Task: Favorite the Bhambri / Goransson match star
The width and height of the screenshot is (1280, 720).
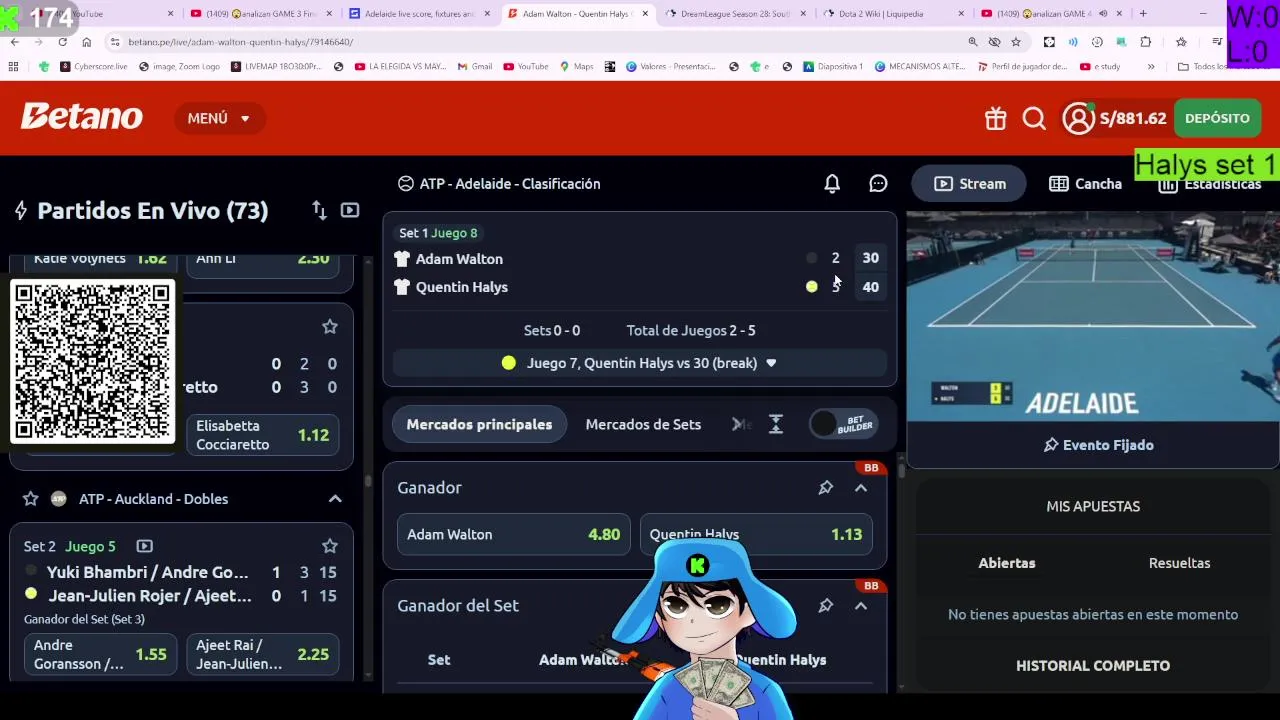Action: (330, 545)
